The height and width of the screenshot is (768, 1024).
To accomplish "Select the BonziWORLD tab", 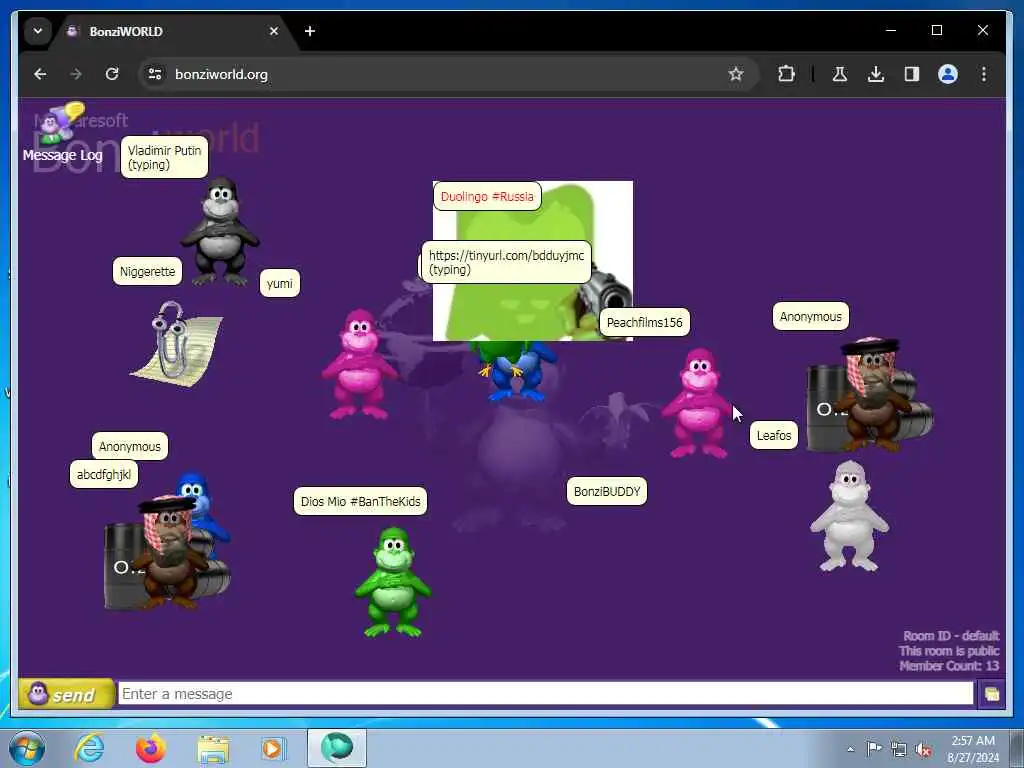I will pyautogui.click(x=170, y=31).
